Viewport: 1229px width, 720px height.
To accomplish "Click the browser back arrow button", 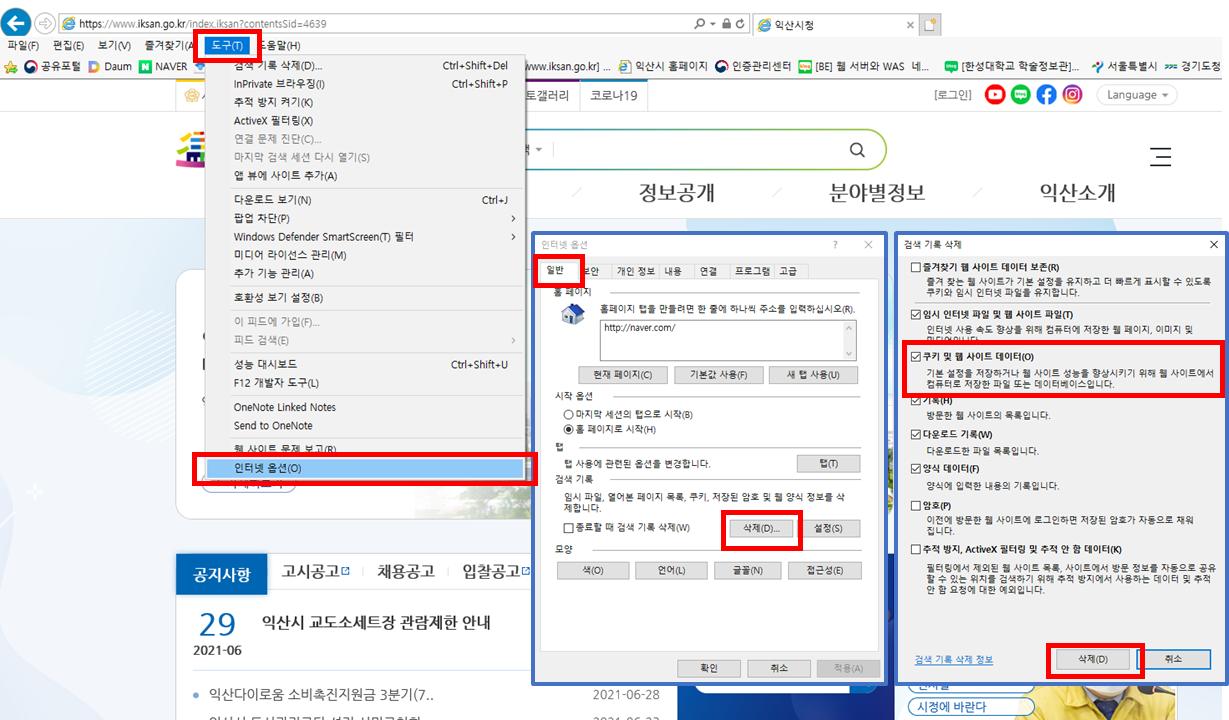I will [16, 22].
